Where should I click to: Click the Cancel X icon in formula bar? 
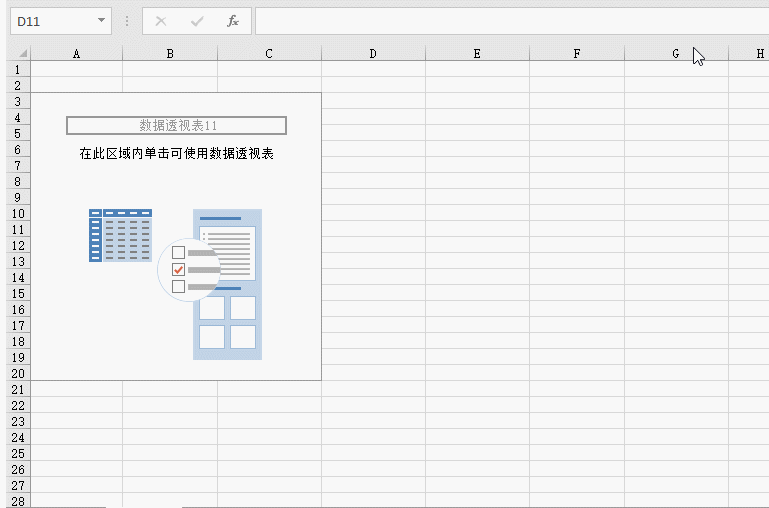pos(161,21)
